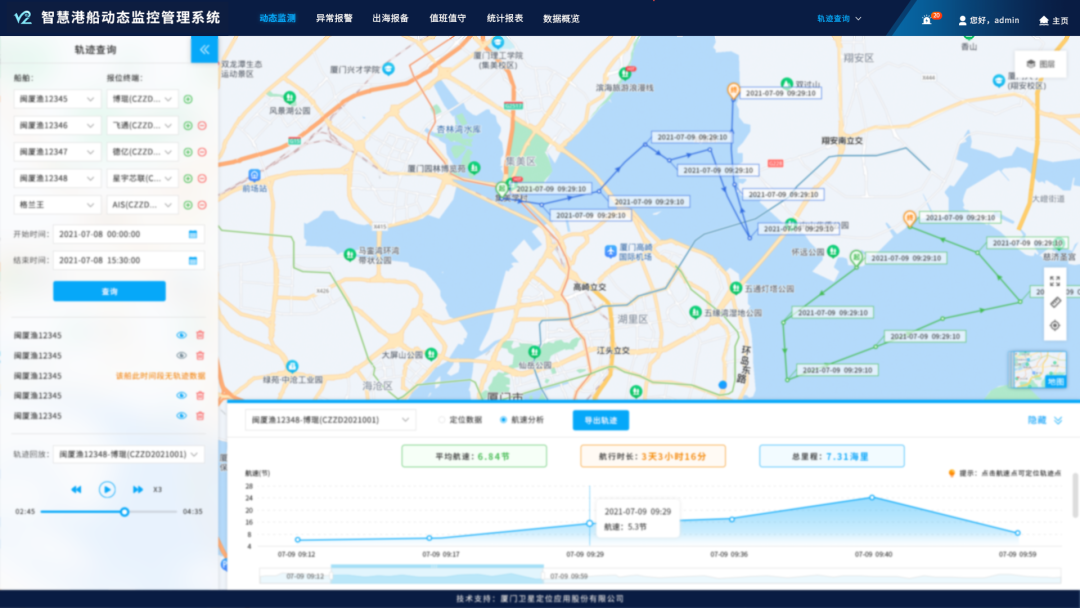Viewport: 1080px width, 608px height.
Task: Click the alarm notification bell icon
Action: click(x=926, y=20)
